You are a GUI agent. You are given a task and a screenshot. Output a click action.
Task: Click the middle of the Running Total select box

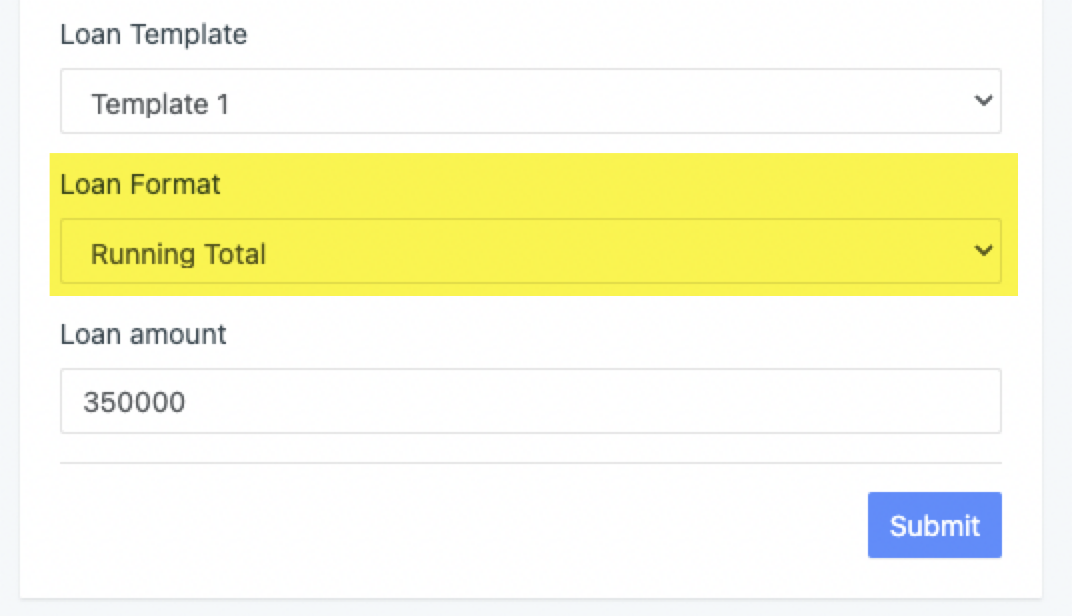point(530,251)
